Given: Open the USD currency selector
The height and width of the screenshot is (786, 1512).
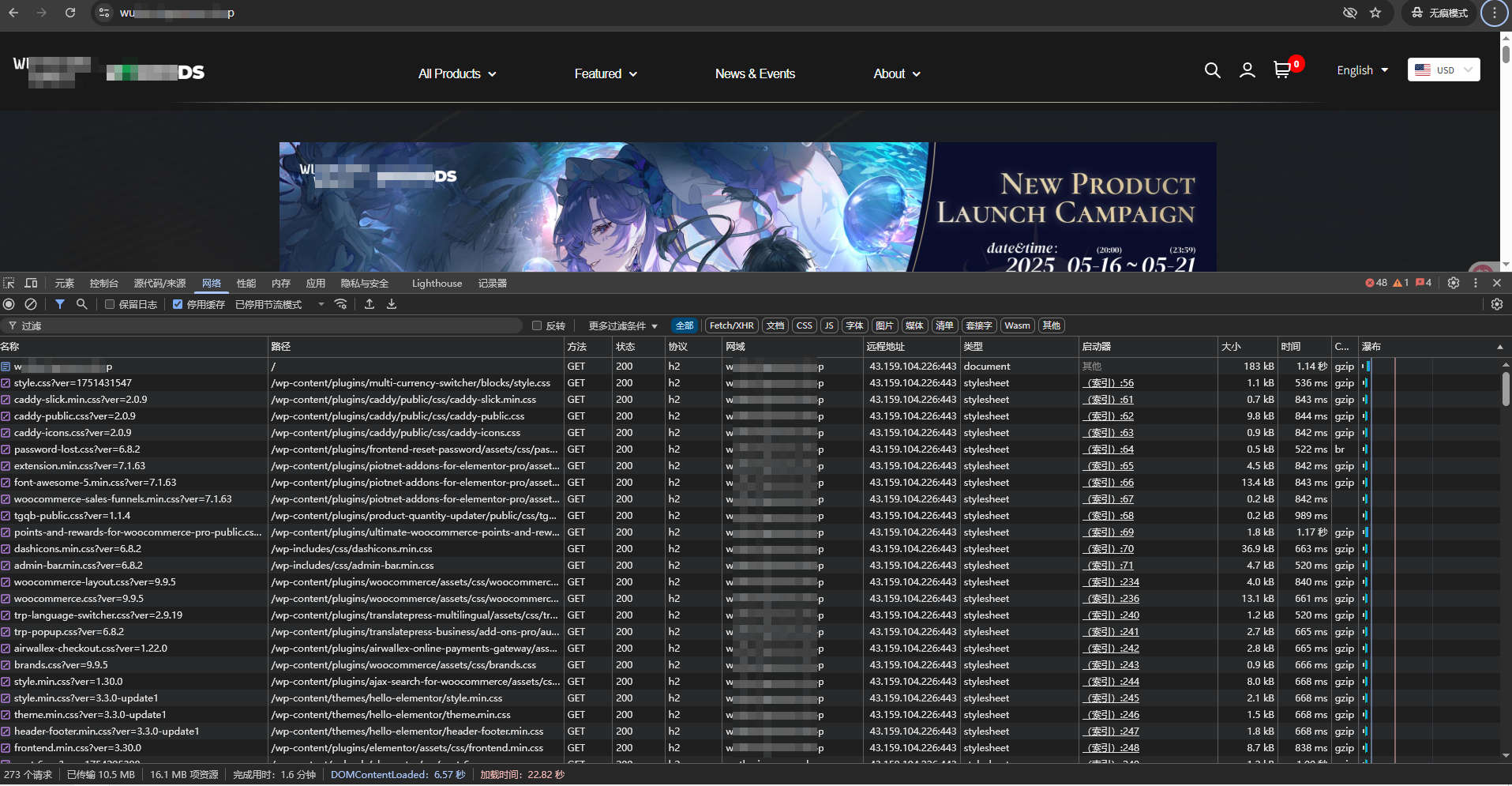Looking at the screenshot, I should click(1443, 70).
